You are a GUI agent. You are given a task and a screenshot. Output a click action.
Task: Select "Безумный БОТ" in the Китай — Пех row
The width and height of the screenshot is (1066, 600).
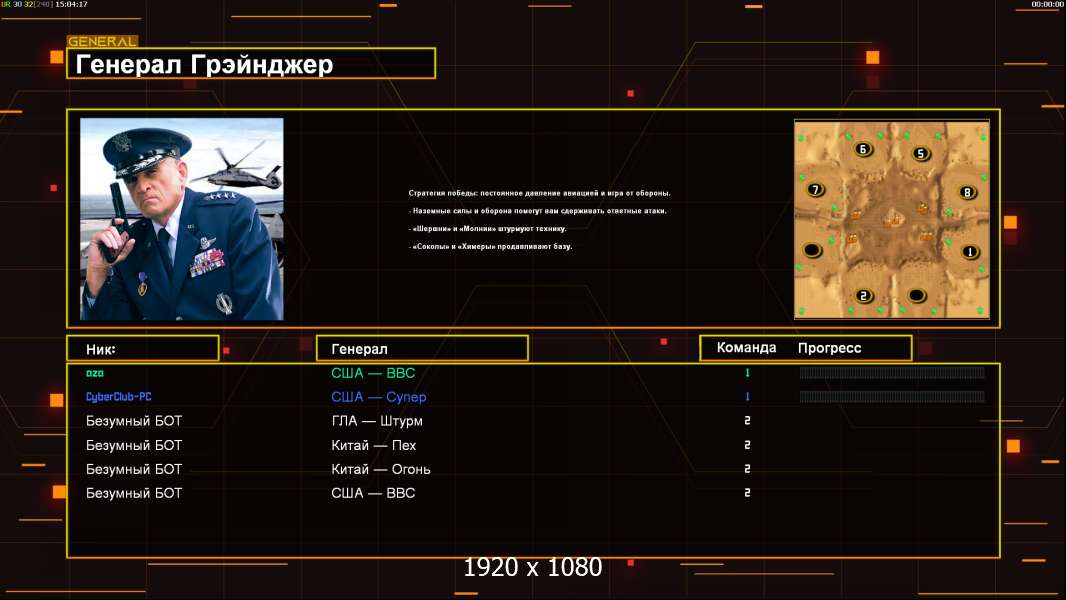click(134, 445)
